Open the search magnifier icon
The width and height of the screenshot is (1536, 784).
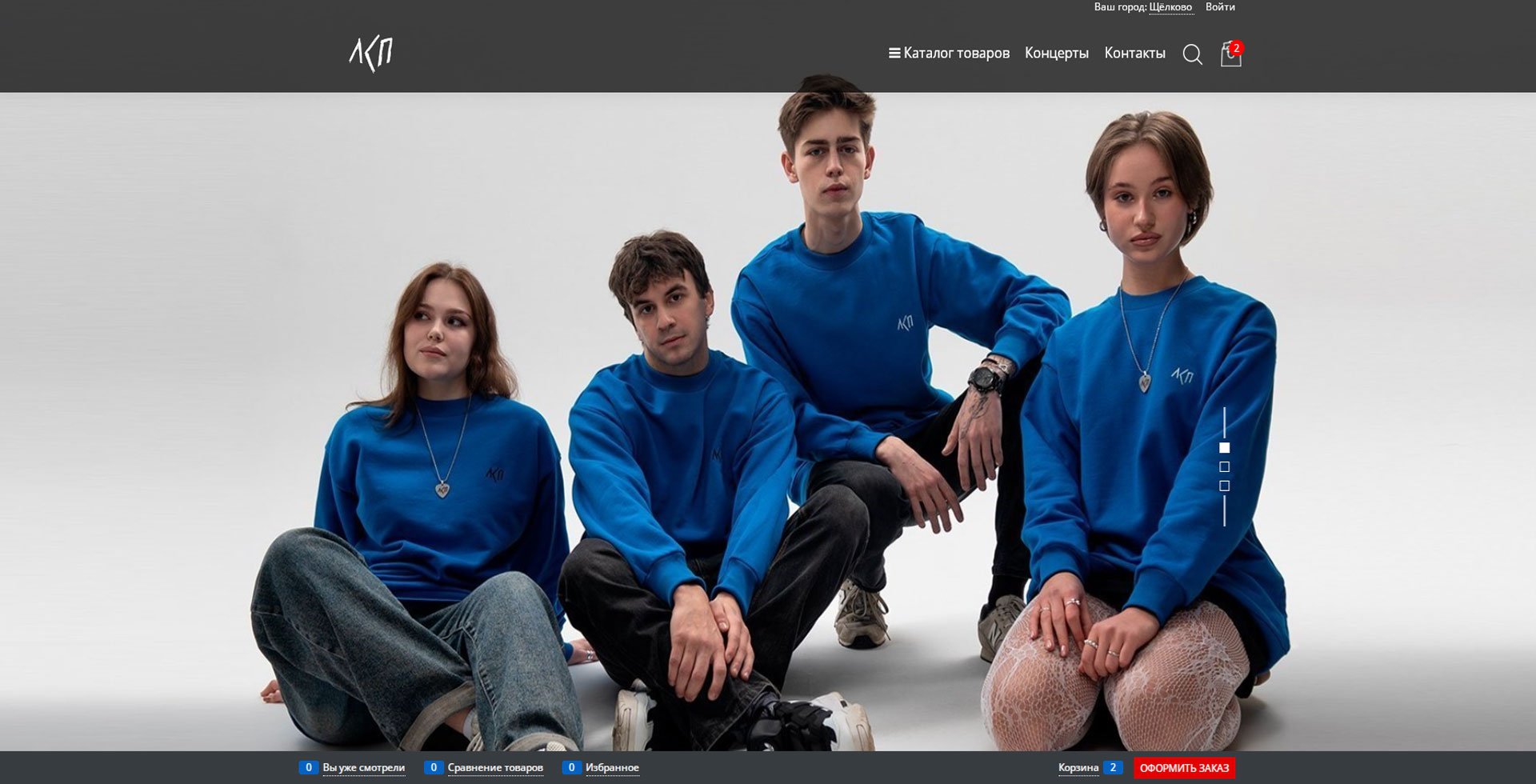pyautogui.click(x=1192, y=54)
